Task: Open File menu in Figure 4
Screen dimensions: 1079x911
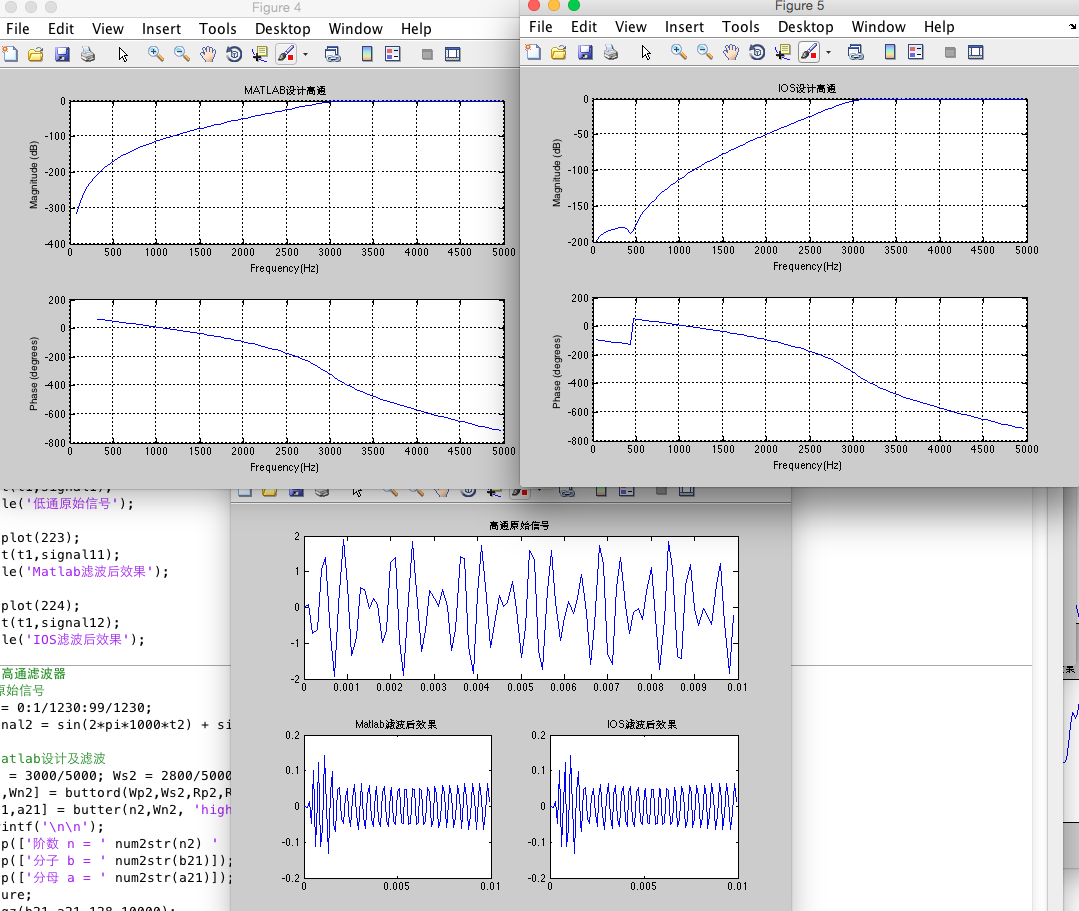Action: click(18, 29)
